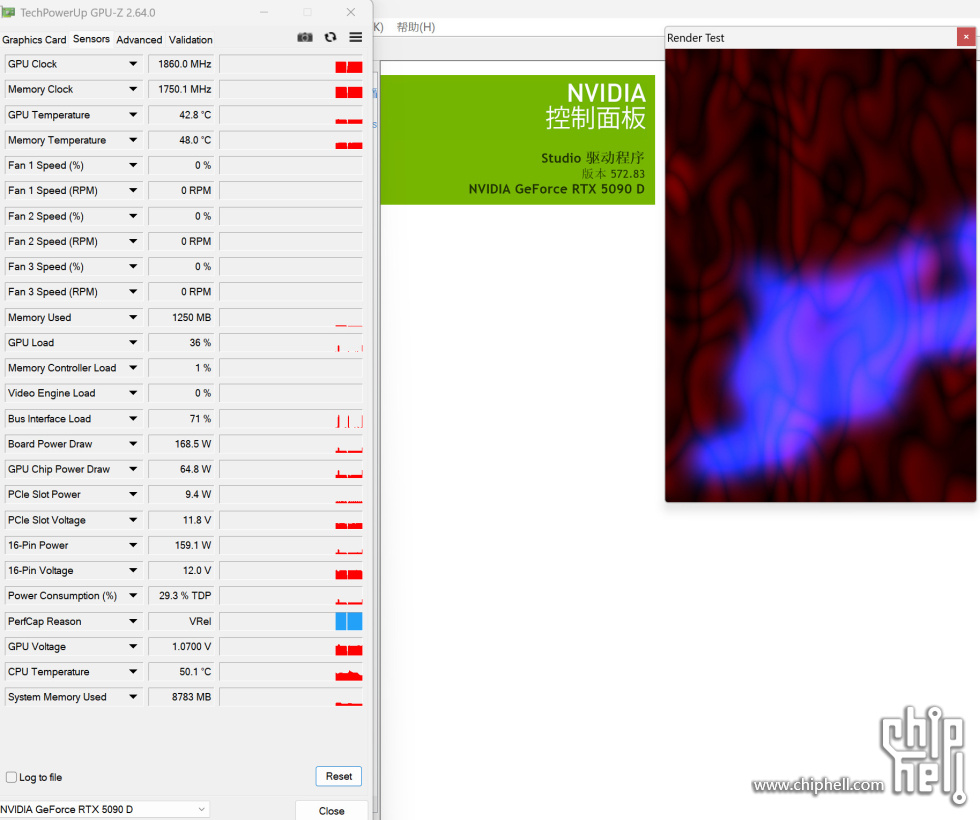Open the 16-Pin Power dropdown

tap(133, 545)
